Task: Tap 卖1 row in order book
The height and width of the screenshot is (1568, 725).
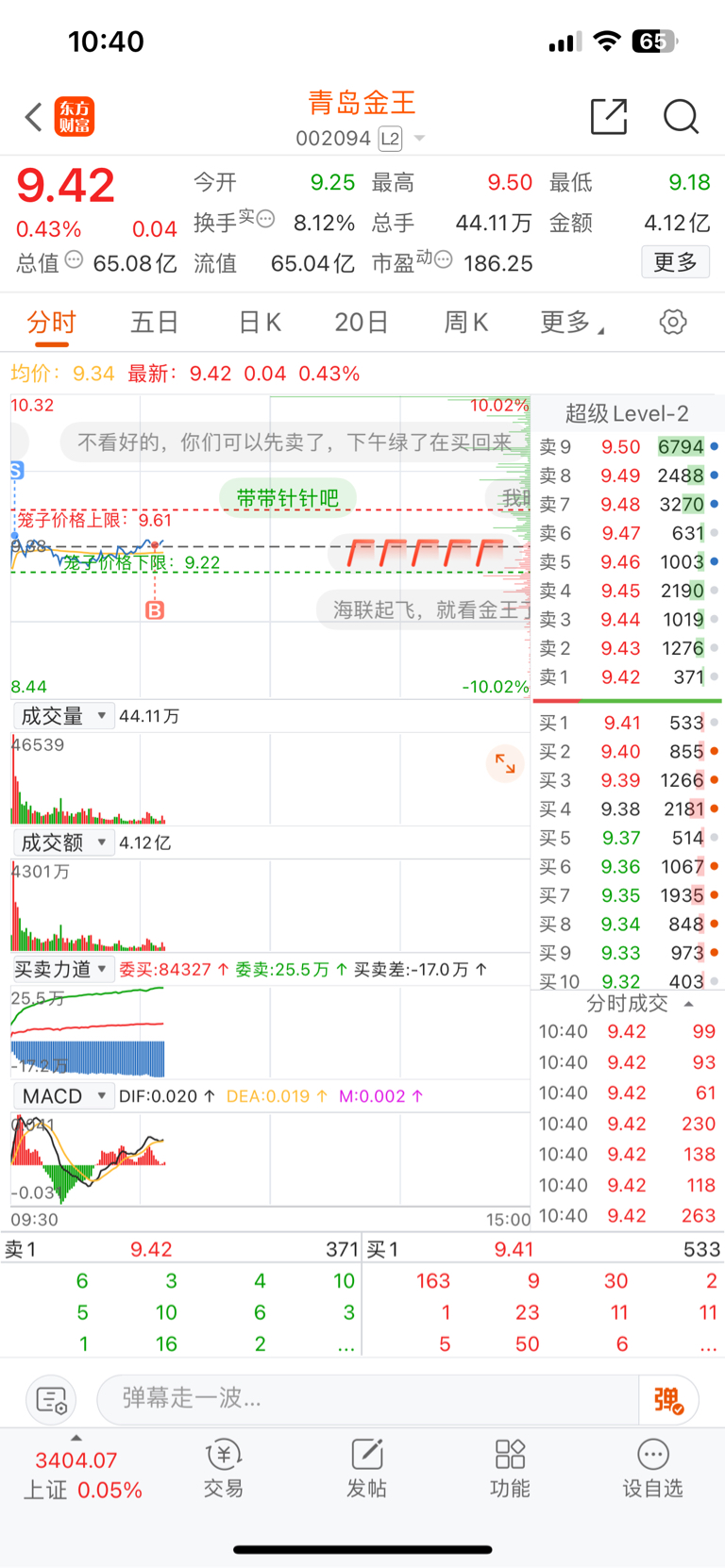Action: 629,677
